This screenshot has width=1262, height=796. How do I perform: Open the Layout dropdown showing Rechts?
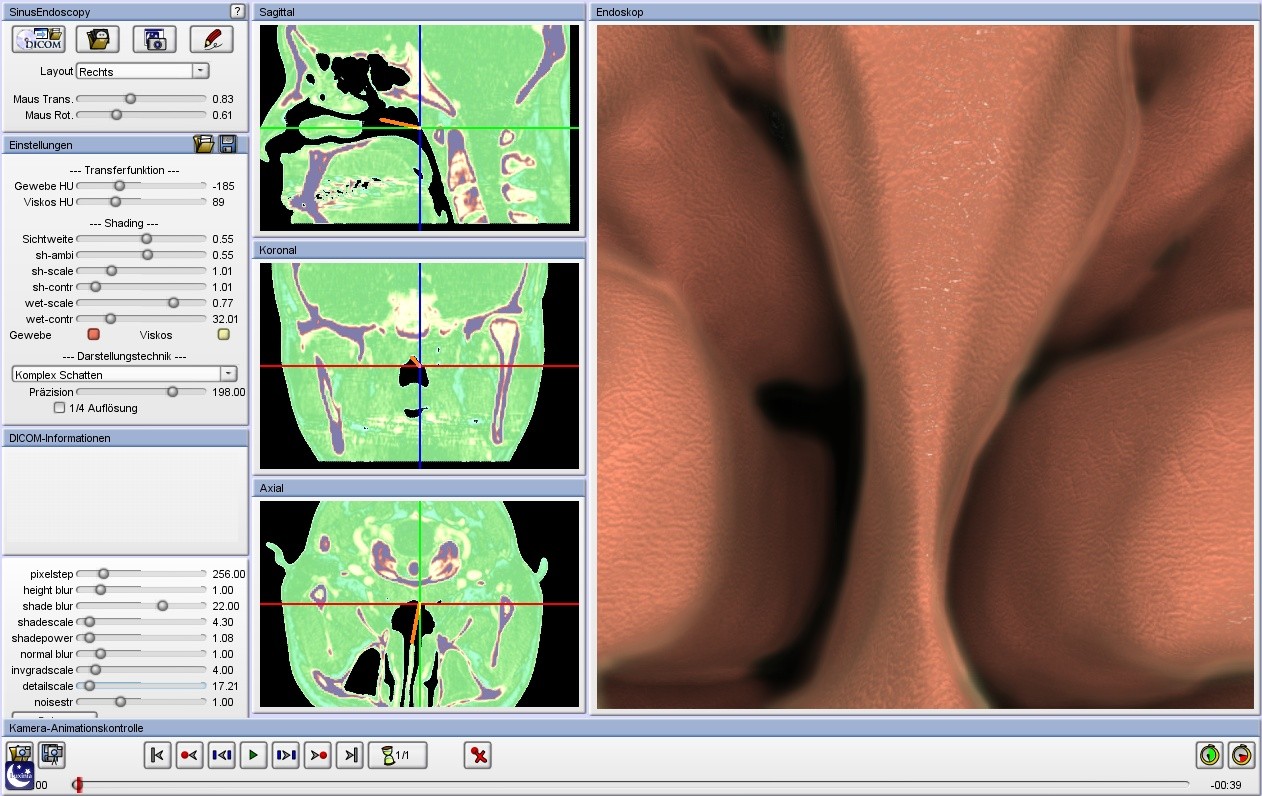[200, 71]
